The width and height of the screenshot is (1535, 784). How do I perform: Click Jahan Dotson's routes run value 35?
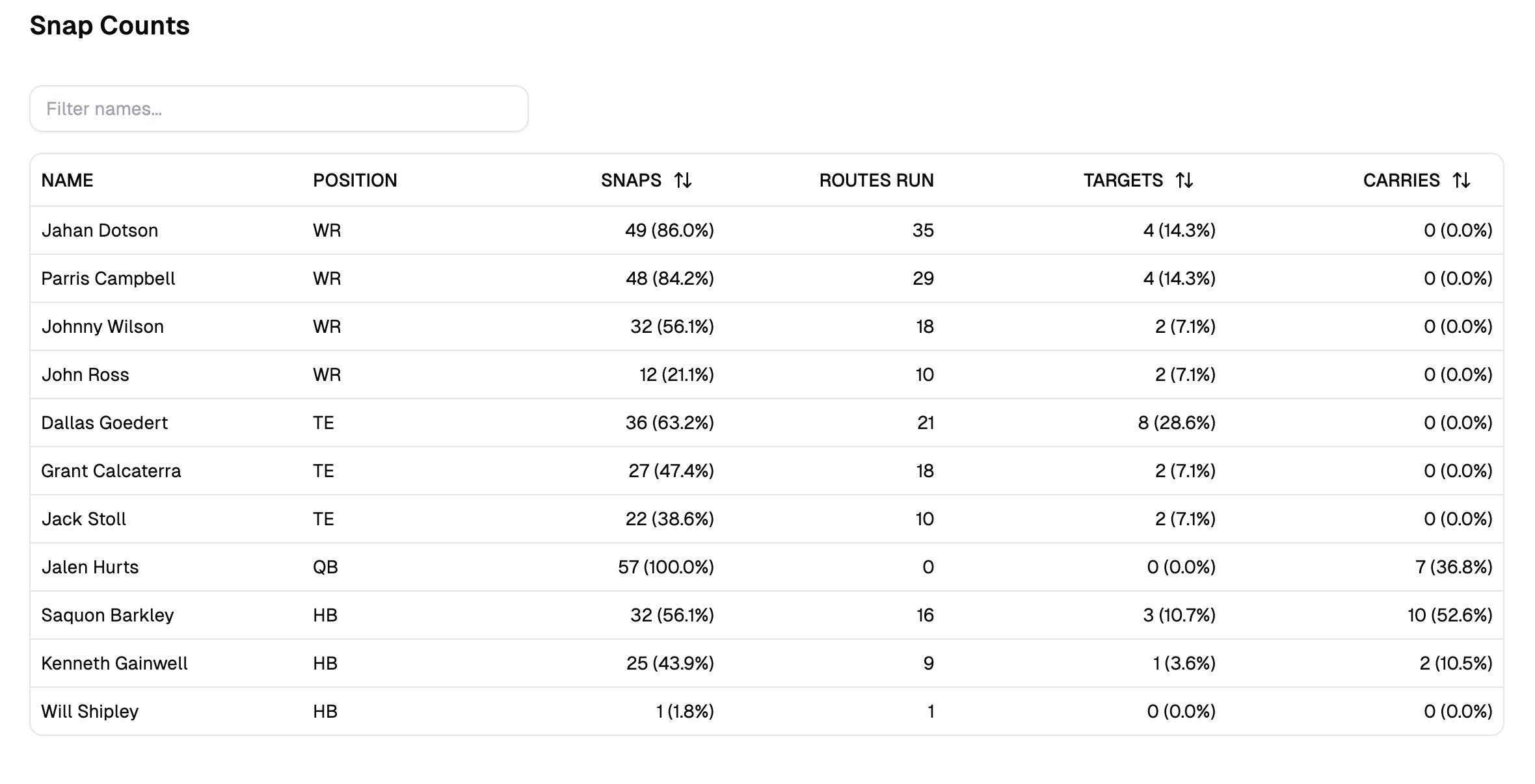(923, 230)
